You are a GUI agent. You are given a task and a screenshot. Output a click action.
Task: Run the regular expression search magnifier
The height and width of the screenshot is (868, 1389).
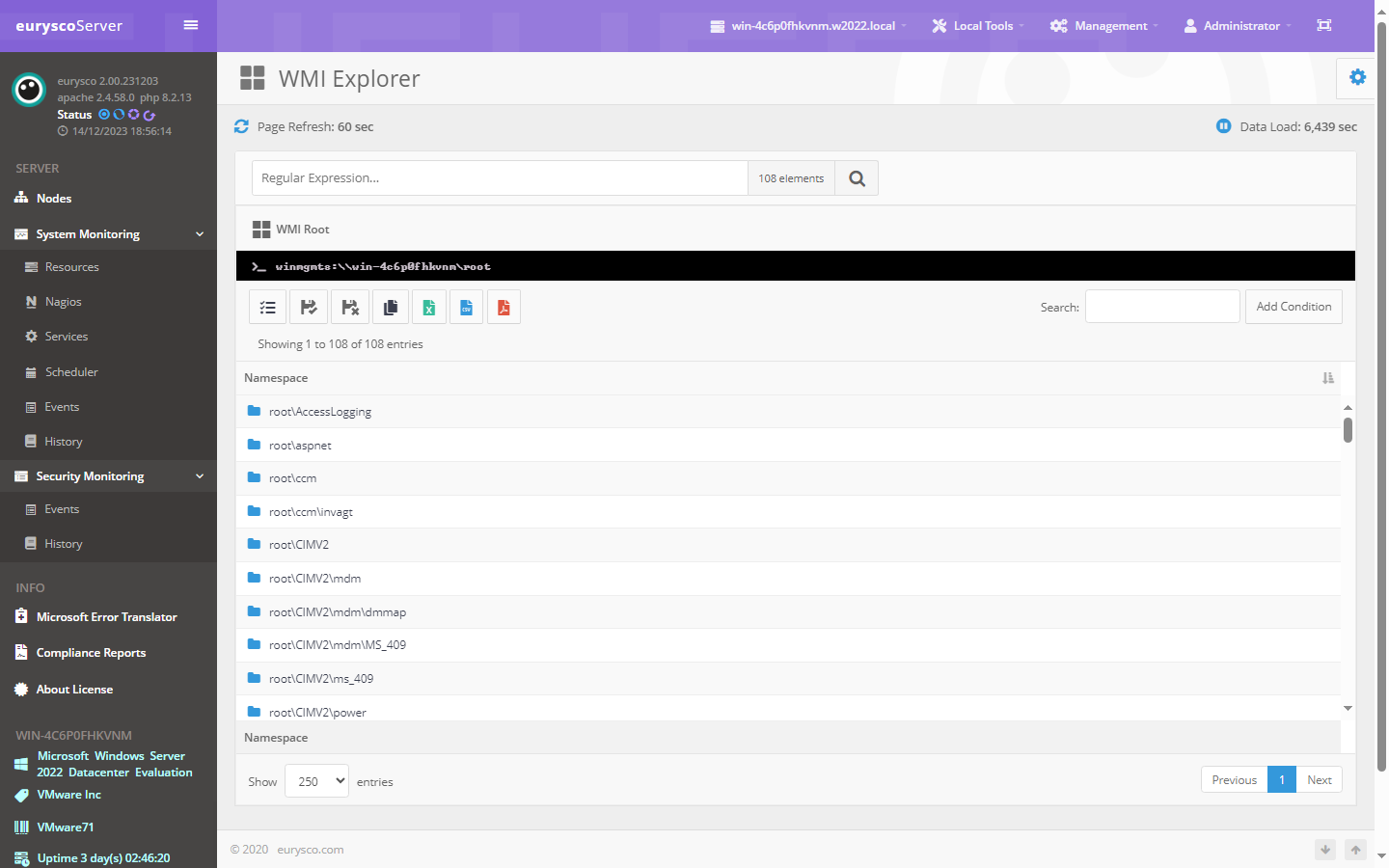(857, 178)
